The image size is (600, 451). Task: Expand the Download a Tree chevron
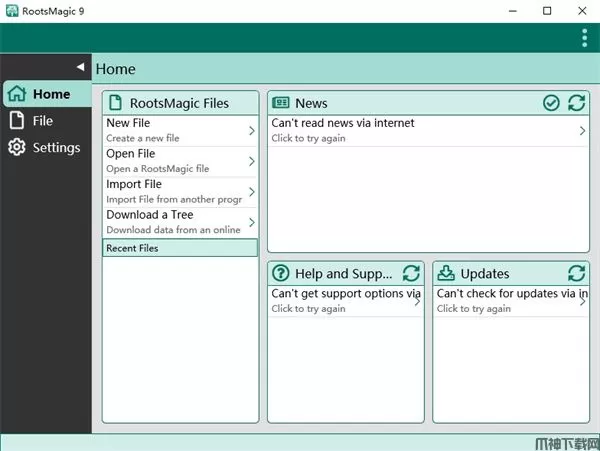[251, 222]
